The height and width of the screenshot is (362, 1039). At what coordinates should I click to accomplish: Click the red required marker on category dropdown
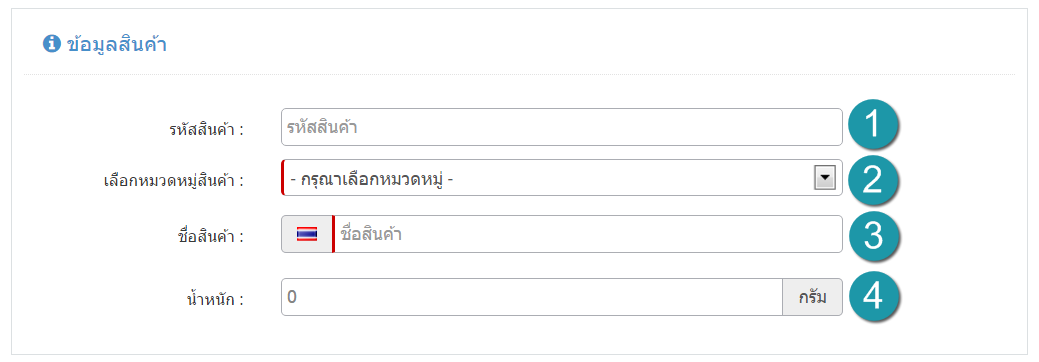pyautogui.click(x=283, y=178)
